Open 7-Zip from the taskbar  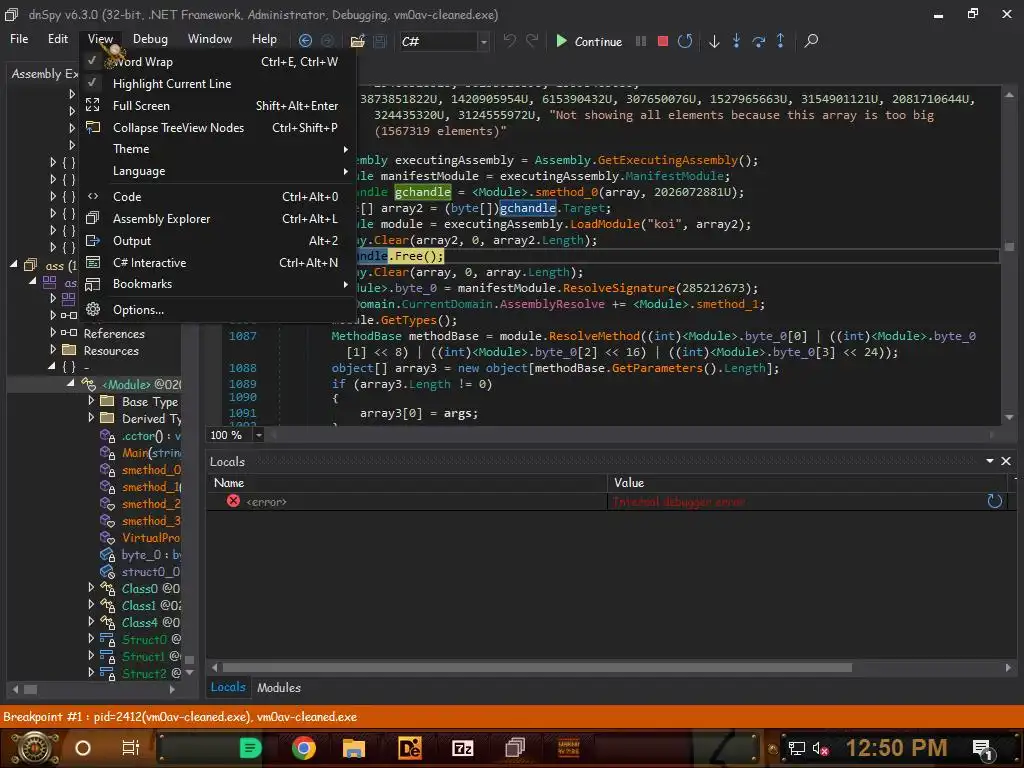(462, 748)
